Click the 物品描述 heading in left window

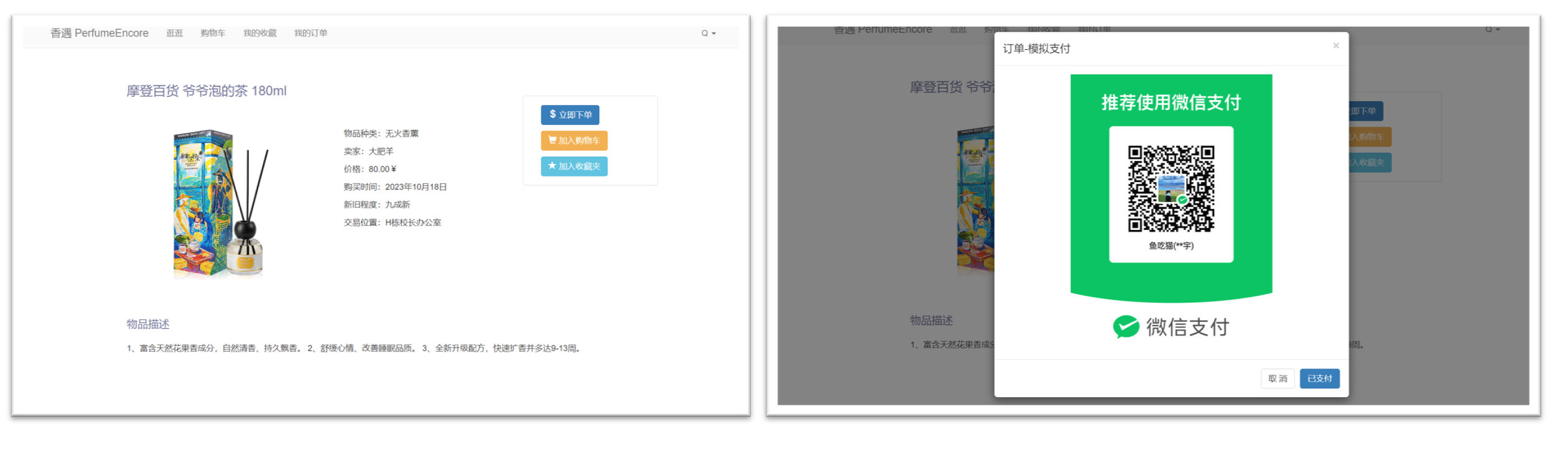point(148,324)
